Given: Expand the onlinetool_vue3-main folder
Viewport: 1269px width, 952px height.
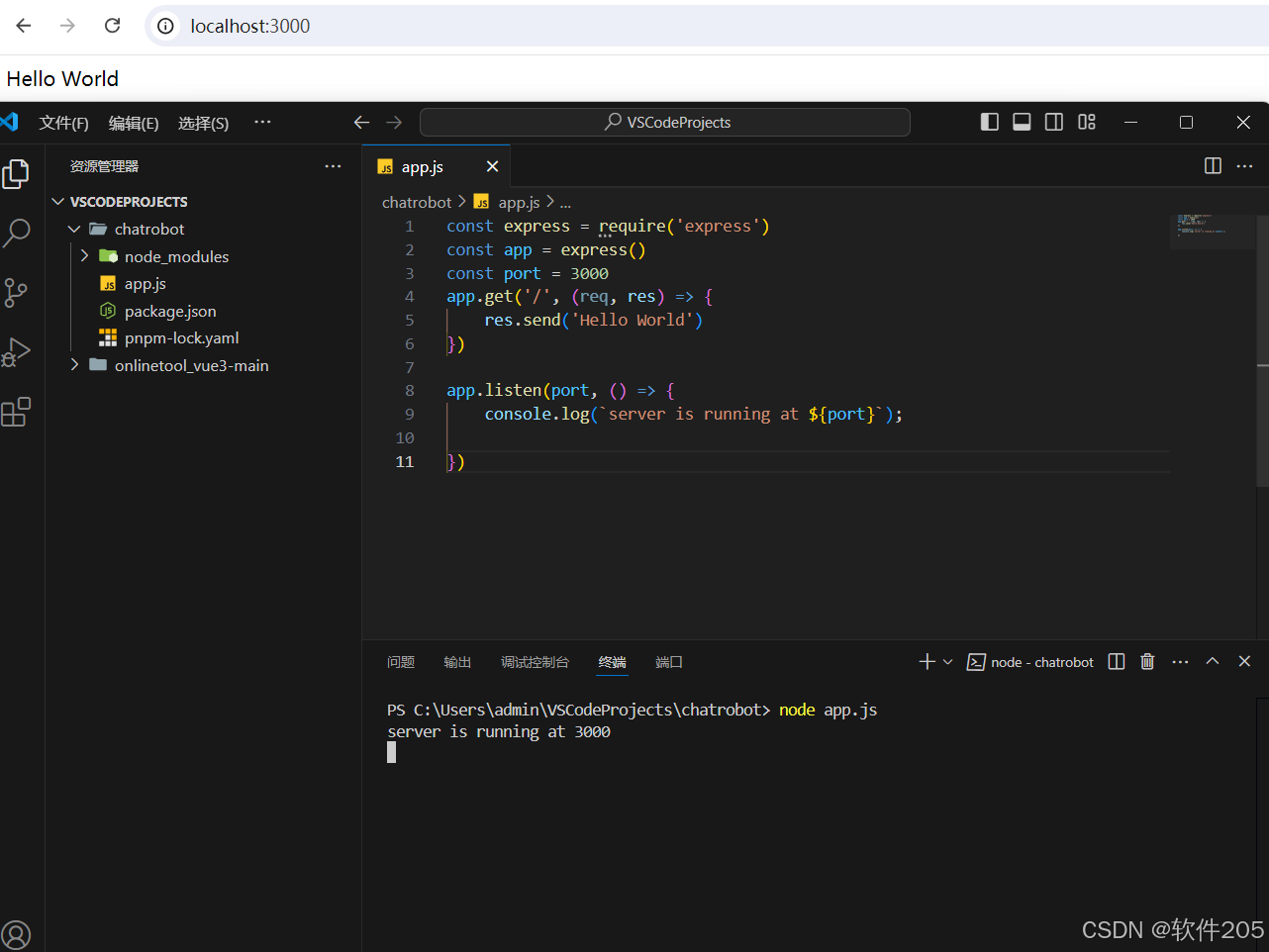Looking at the screenshot, I should click(x=74, y=365).
